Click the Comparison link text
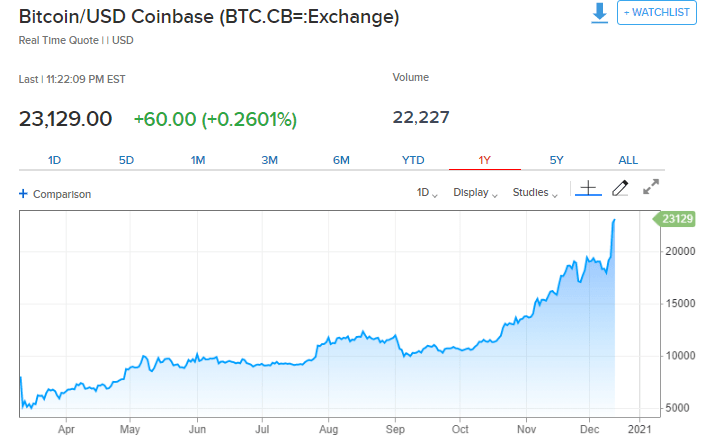The image size is (713, 442). coord(62,194)
